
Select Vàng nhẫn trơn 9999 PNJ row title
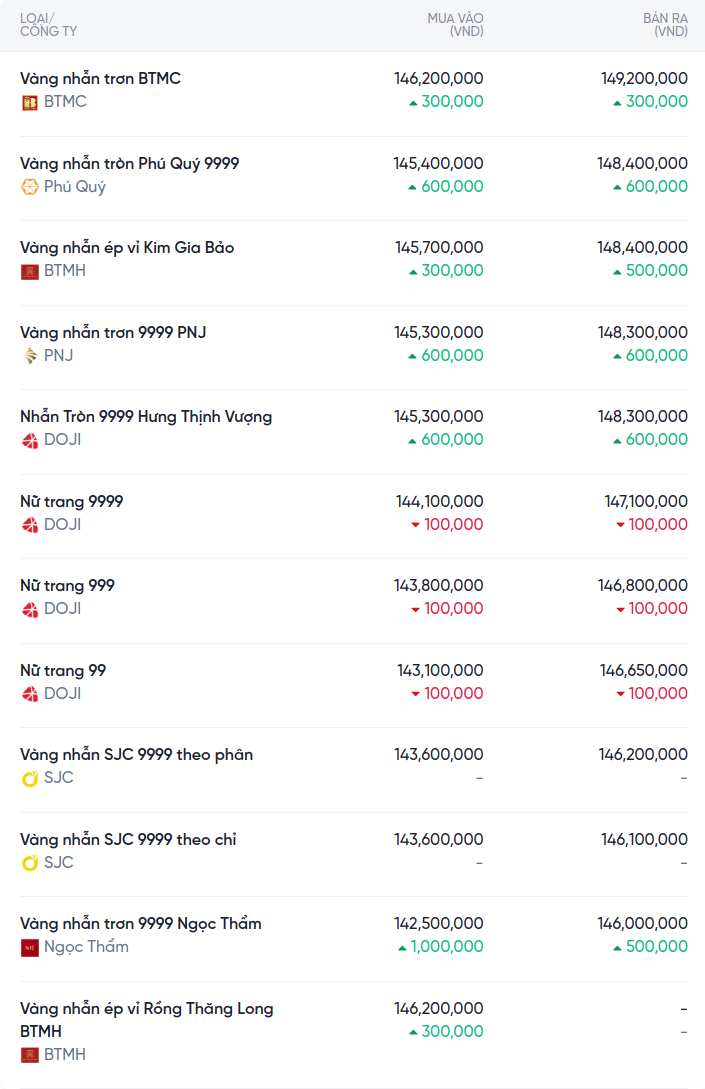tap(113, 332)
